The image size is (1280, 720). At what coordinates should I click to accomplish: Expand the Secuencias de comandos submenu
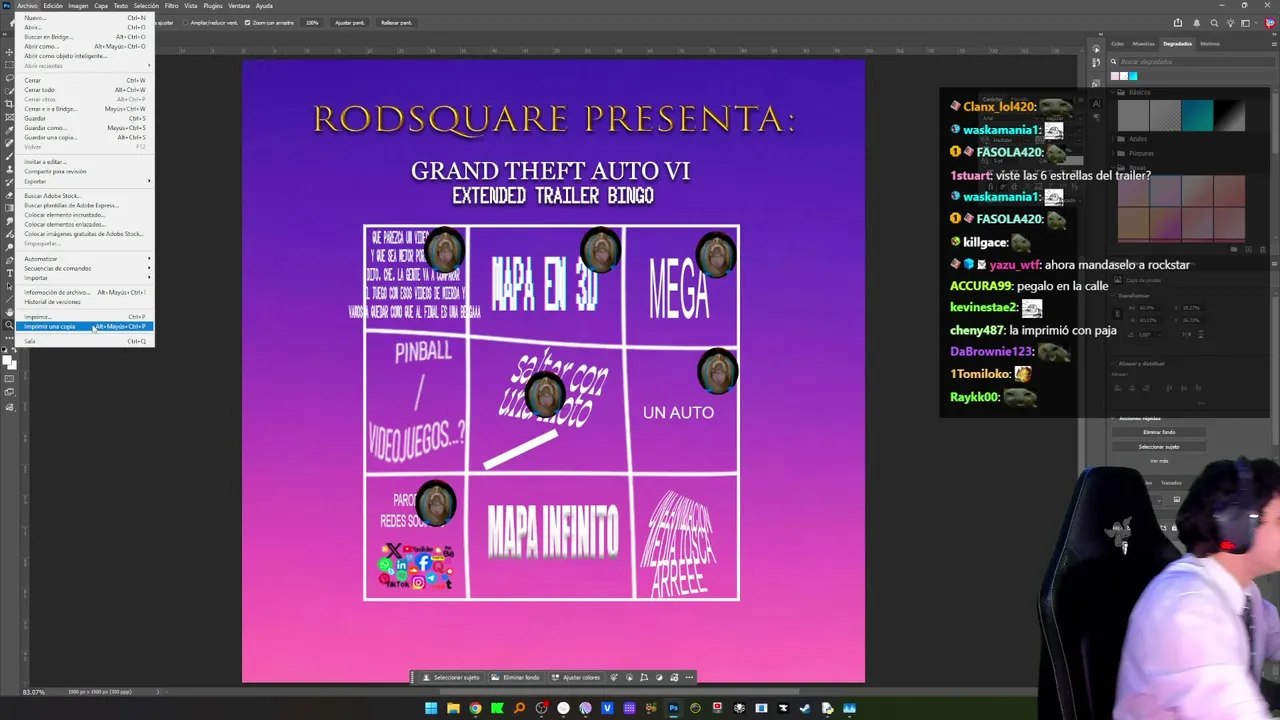click(x=87, y=268)
